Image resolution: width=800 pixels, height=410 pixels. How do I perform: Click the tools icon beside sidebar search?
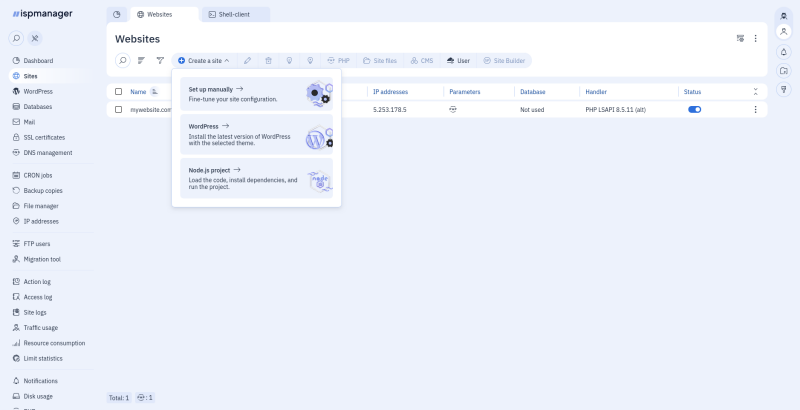(x=35, y=38)
